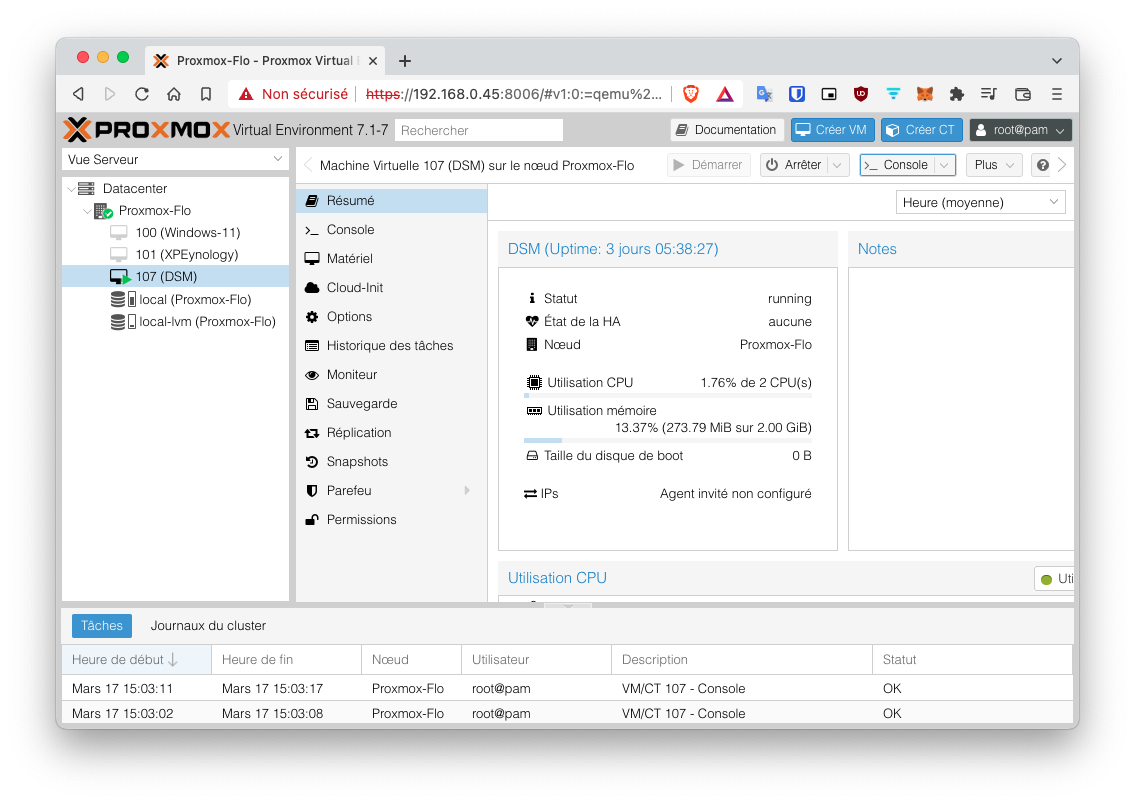Click the Arrêter button
1135x803 pixels.
(795, 165)
